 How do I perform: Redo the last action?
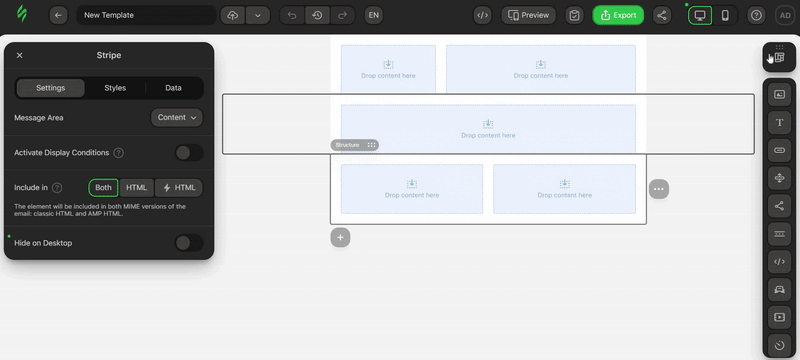(342, 15)
